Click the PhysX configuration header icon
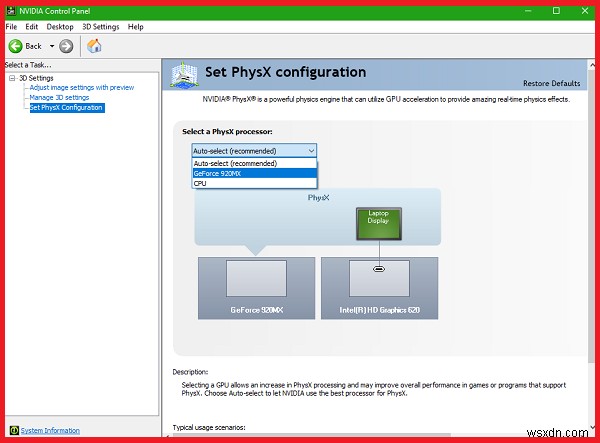 click(184, 75)
